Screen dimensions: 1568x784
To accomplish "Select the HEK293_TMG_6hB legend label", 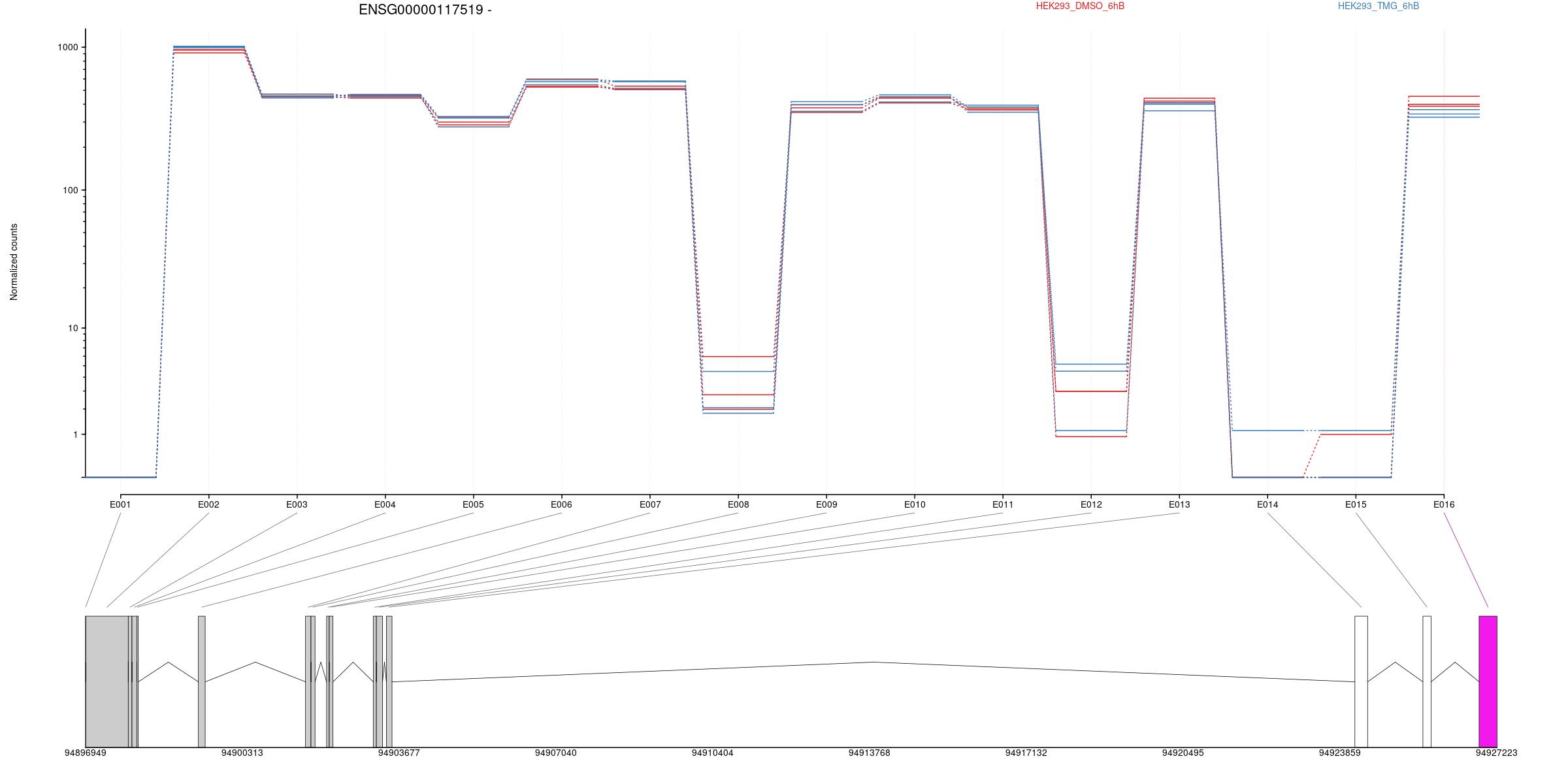I will tap(1378, 6).
